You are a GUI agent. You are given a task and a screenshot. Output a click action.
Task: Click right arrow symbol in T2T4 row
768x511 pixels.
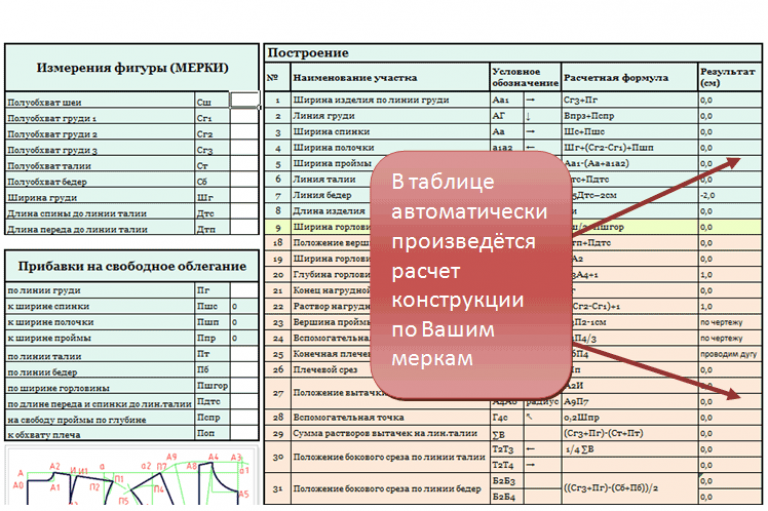click(x=531, y=465)
